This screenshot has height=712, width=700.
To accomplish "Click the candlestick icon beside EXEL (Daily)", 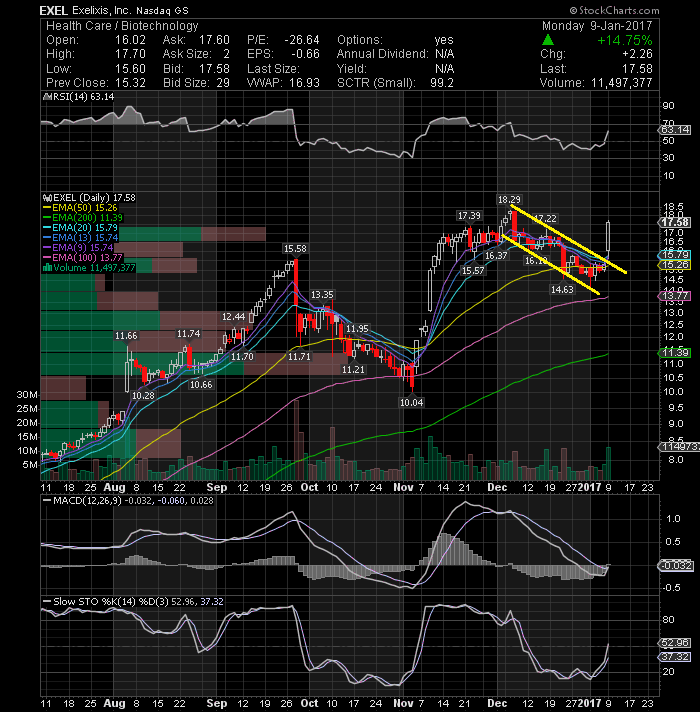I will [47, 198].
